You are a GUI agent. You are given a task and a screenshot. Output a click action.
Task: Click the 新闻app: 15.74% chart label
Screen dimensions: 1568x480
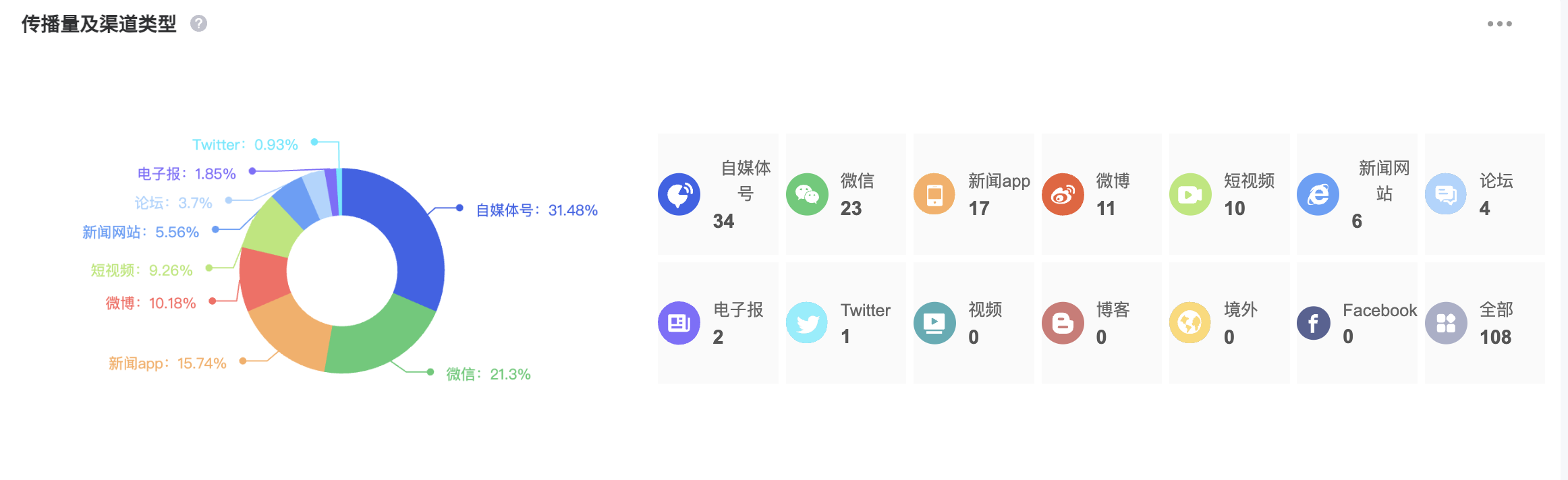pos(167,363)
